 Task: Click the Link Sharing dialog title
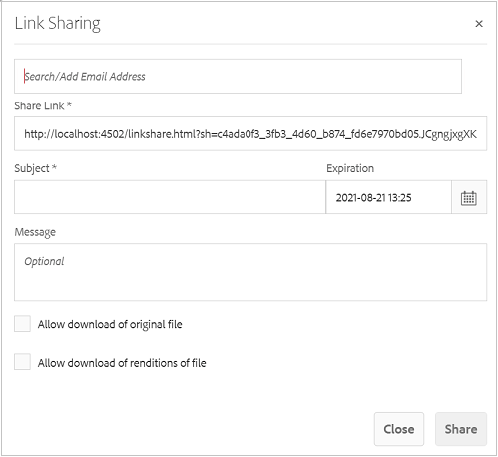coord(57,24)
